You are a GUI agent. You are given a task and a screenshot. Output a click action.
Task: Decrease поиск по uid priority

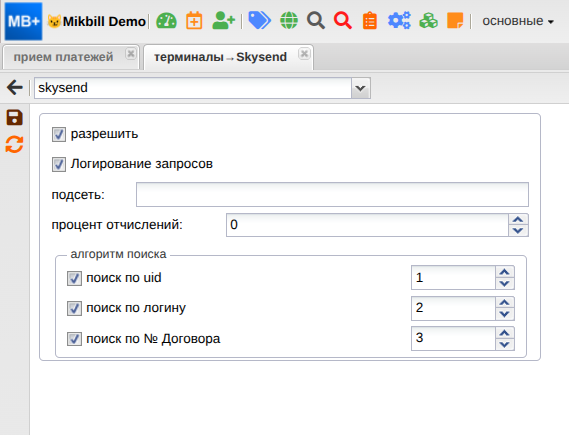click(504, 283)
